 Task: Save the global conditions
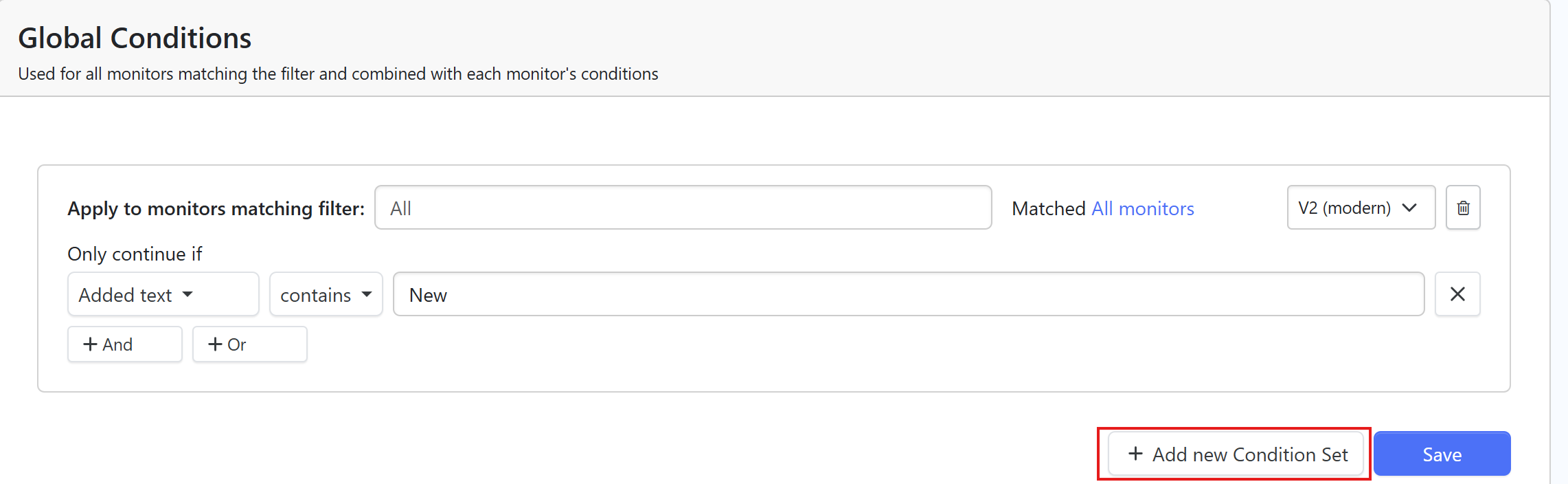1442,454
